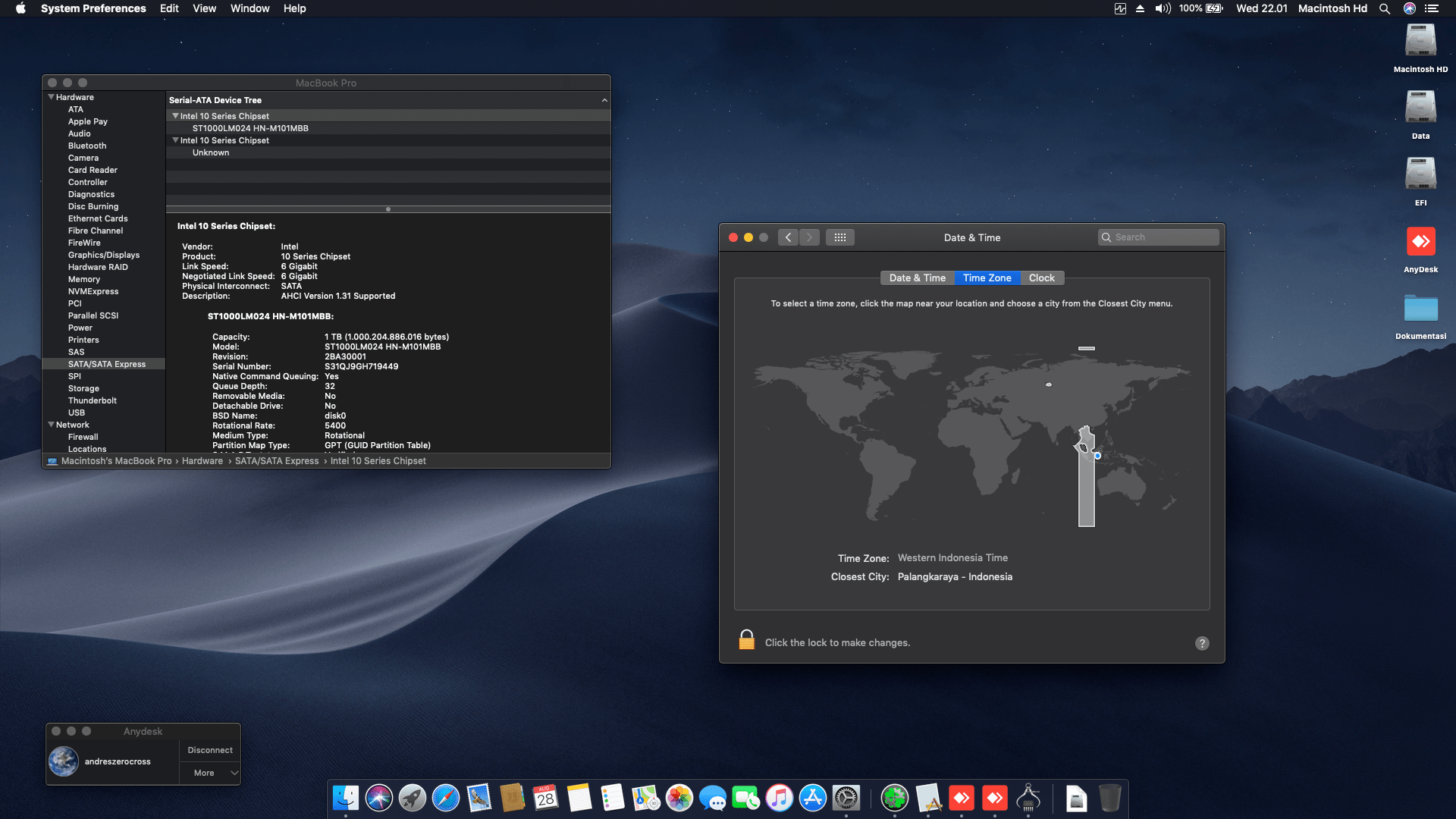Show all preferences with grid button

tap(840, 237)
